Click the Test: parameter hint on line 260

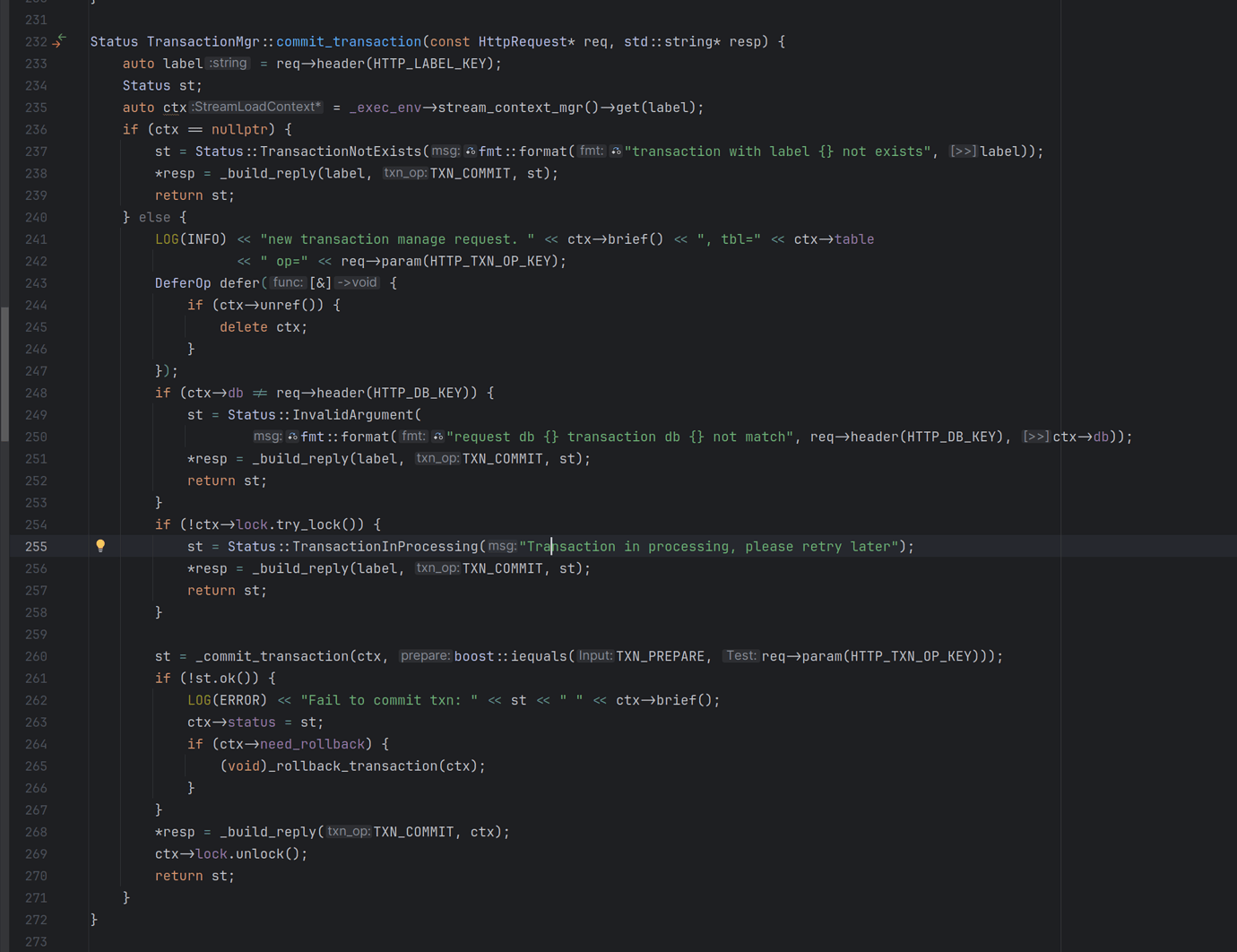click(x=740, y=656)
